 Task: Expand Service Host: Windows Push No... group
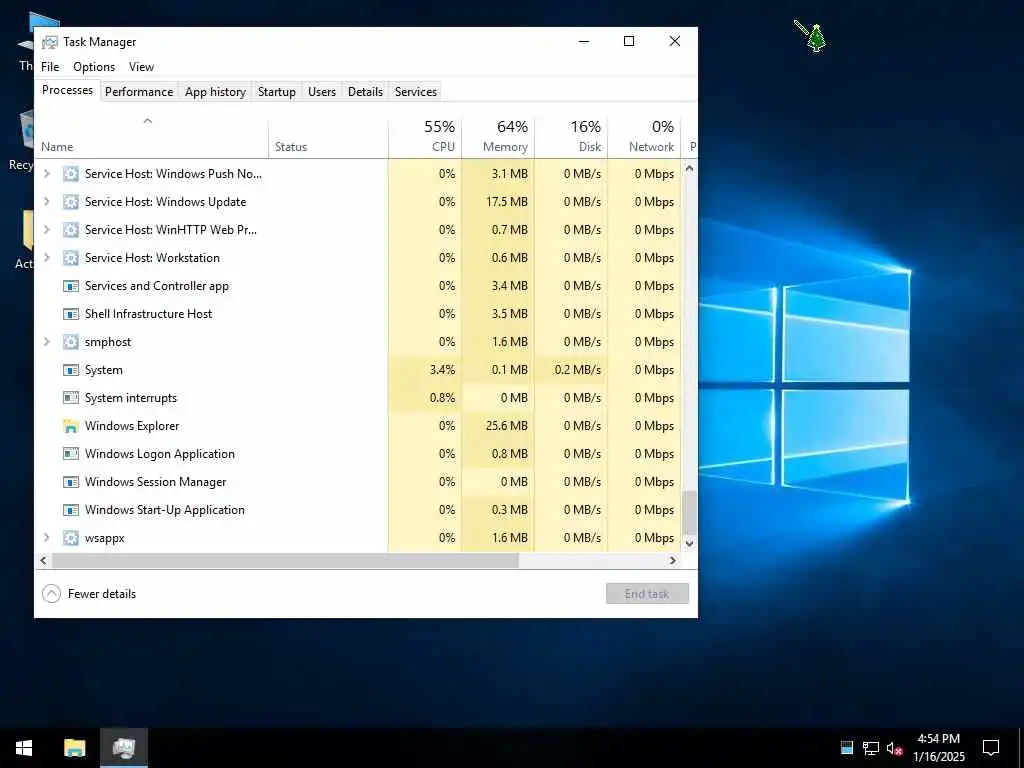pos(46,174)
